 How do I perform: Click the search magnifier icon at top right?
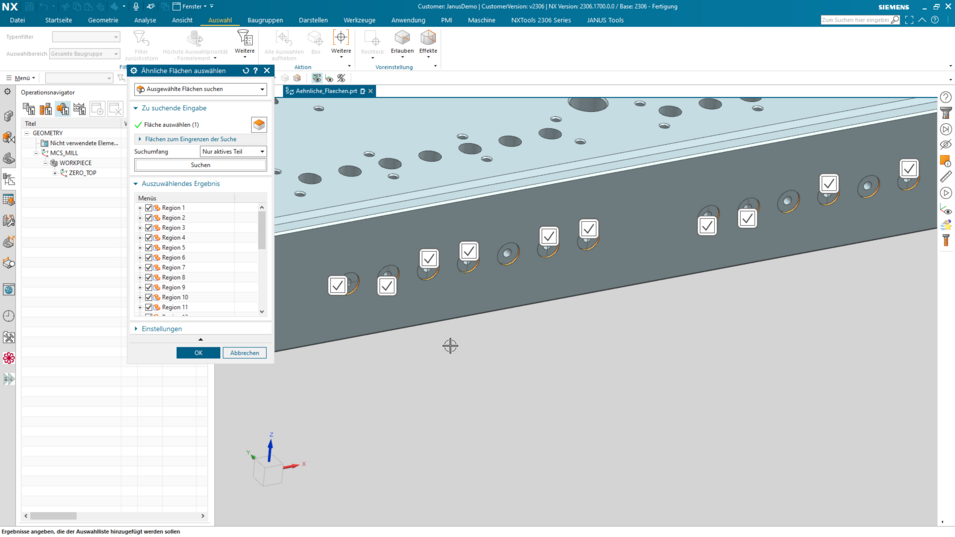tap(895, 20)
